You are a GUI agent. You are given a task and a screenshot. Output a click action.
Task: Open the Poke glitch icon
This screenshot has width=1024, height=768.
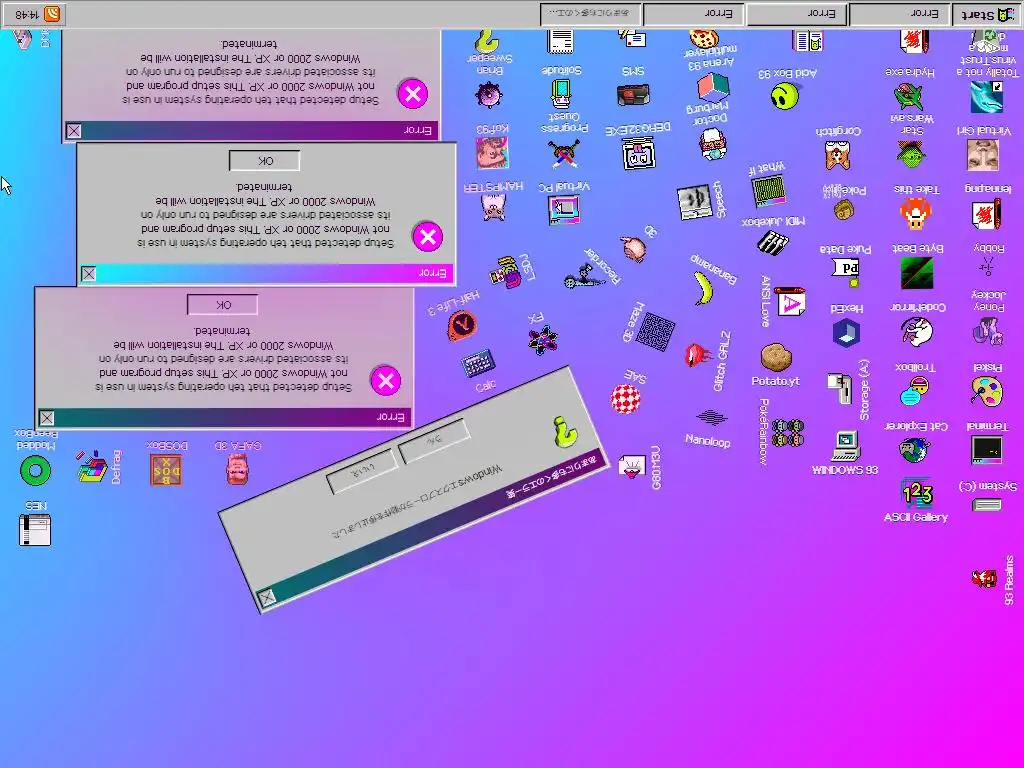(844, 210)
